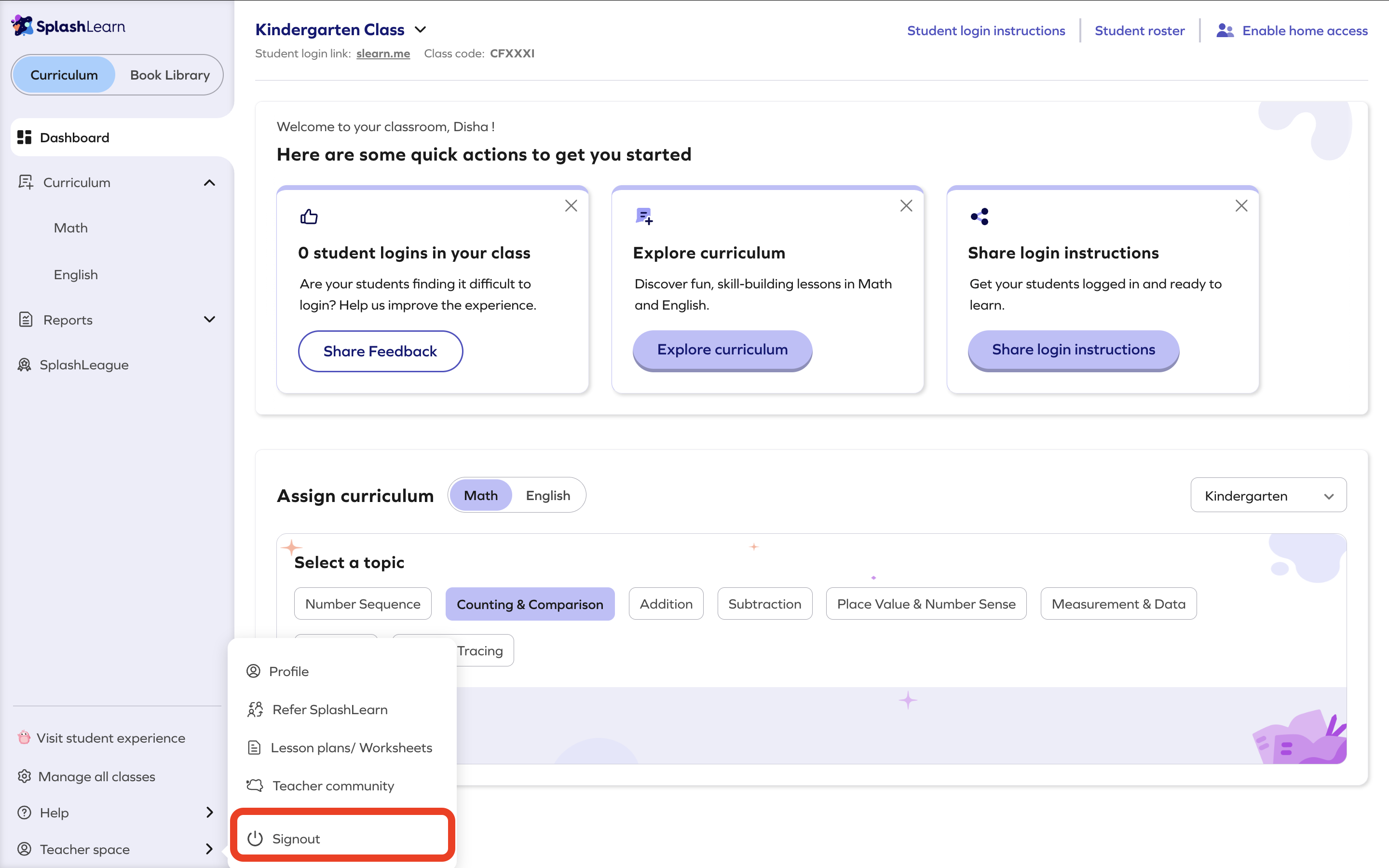Choose the Addition topic chip
This screenshot has width=1389, height=868.
pos(666,603)
